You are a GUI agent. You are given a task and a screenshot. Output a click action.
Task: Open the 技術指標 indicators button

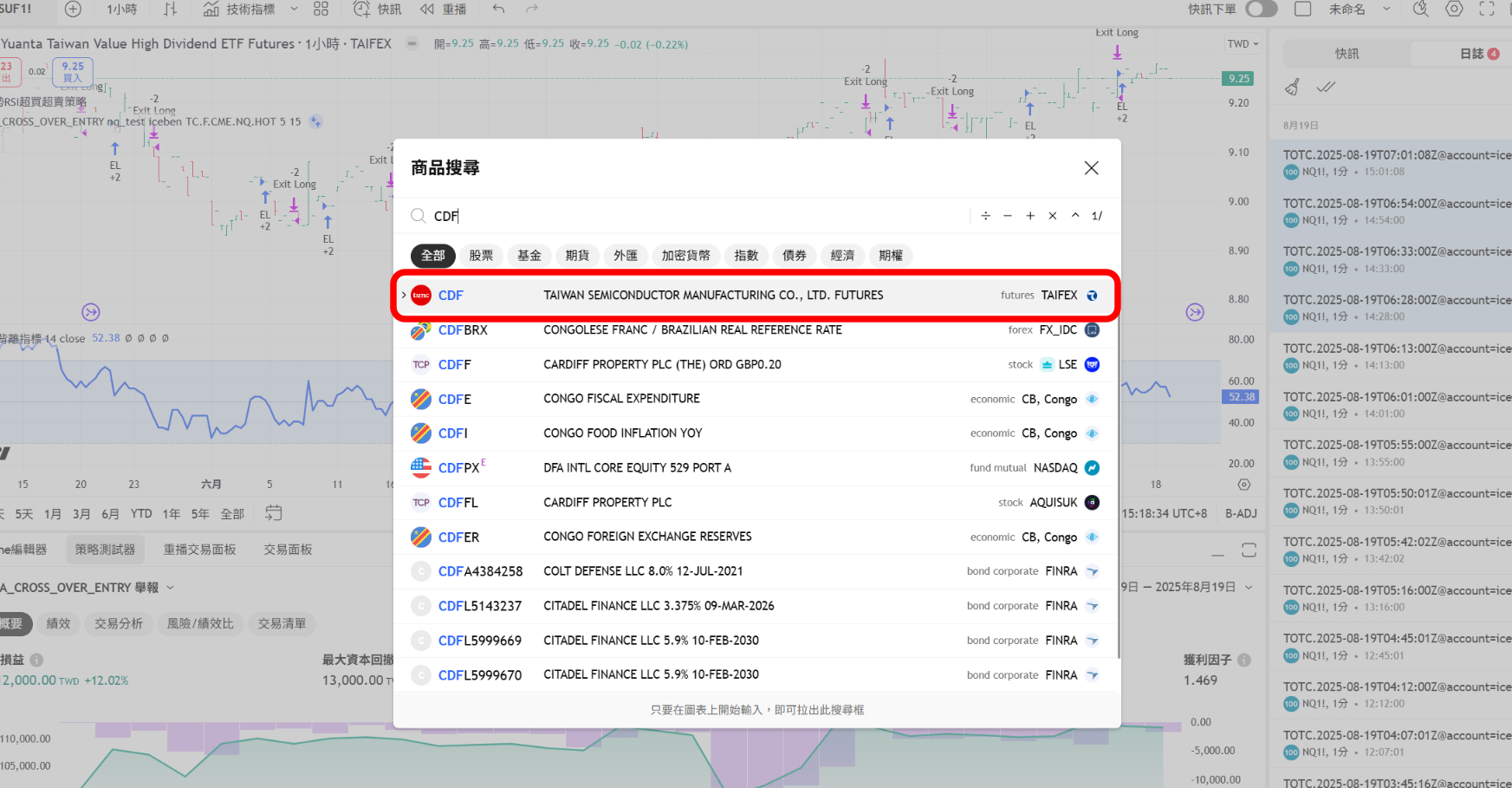[239, 9]
